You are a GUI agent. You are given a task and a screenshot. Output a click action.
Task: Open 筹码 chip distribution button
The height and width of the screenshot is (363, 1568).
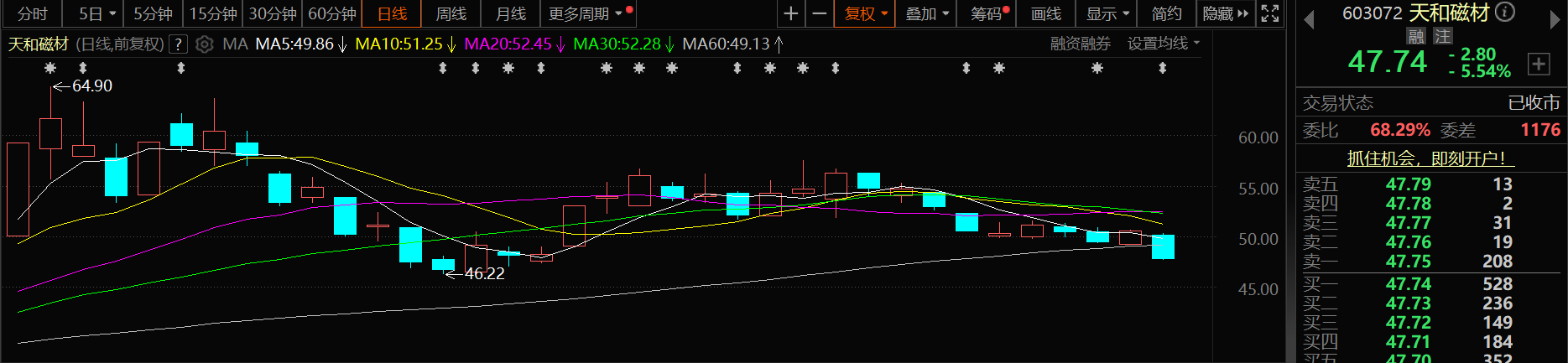click(x=988, y=13)
